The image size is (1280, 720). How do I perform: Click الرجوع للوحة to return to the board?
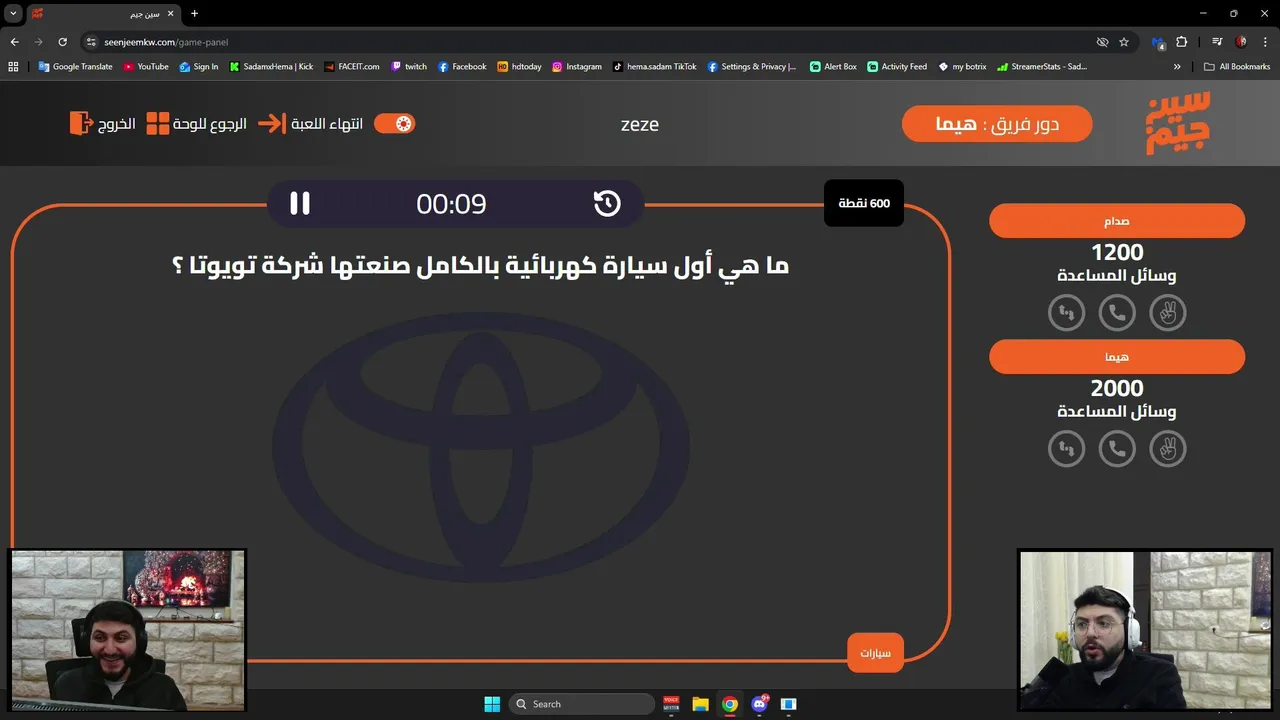(196, 124)
